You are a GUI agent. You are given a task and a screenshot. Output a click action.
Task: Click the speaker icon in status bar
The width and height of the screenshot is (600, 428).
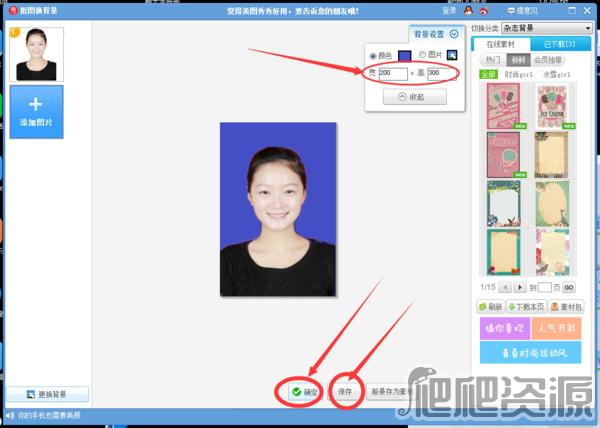10,415
